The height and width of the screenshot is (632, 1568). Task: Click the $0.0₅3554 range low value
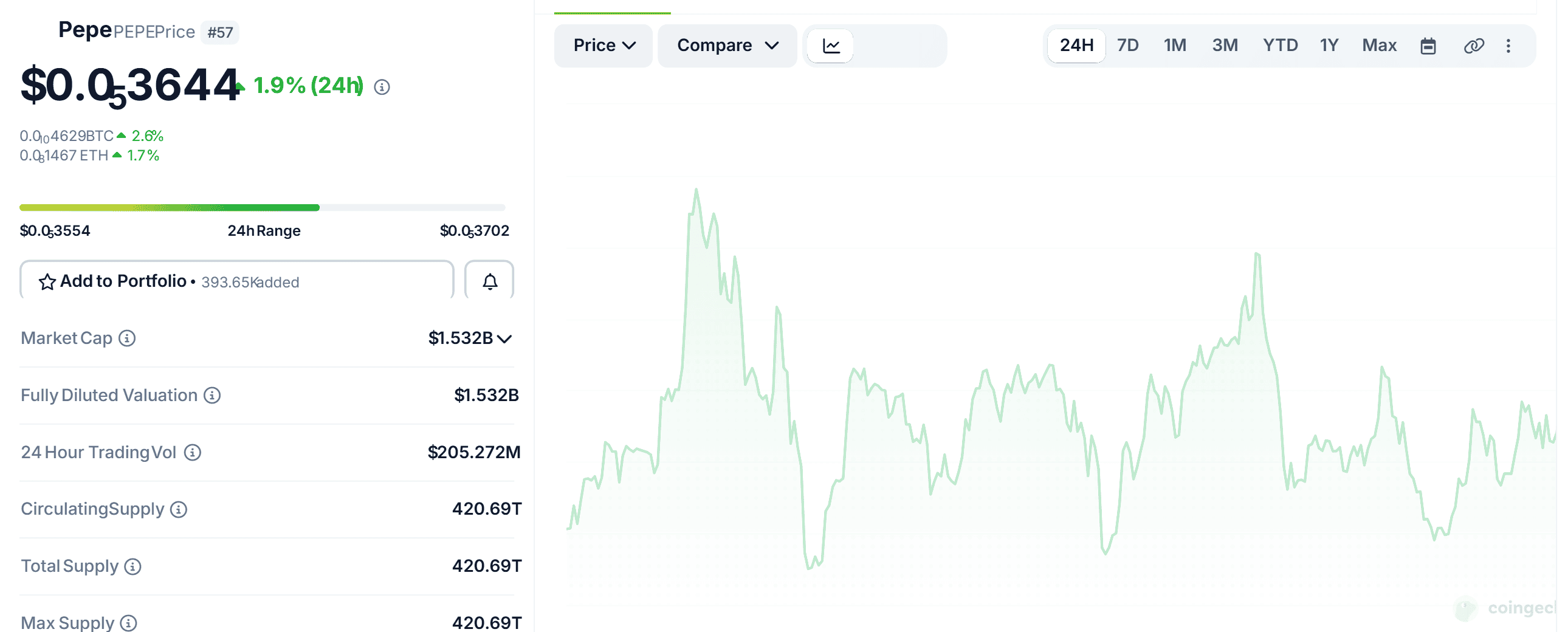(55, 232)
